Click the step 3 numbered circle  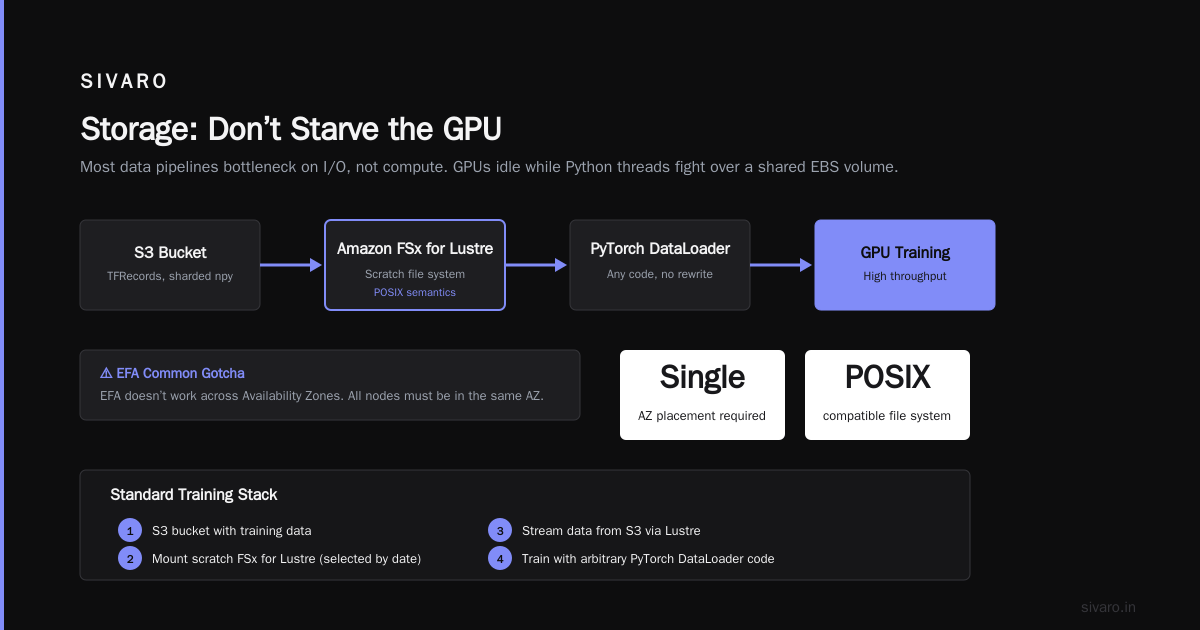pyautogui.click(x=499, y=530)
